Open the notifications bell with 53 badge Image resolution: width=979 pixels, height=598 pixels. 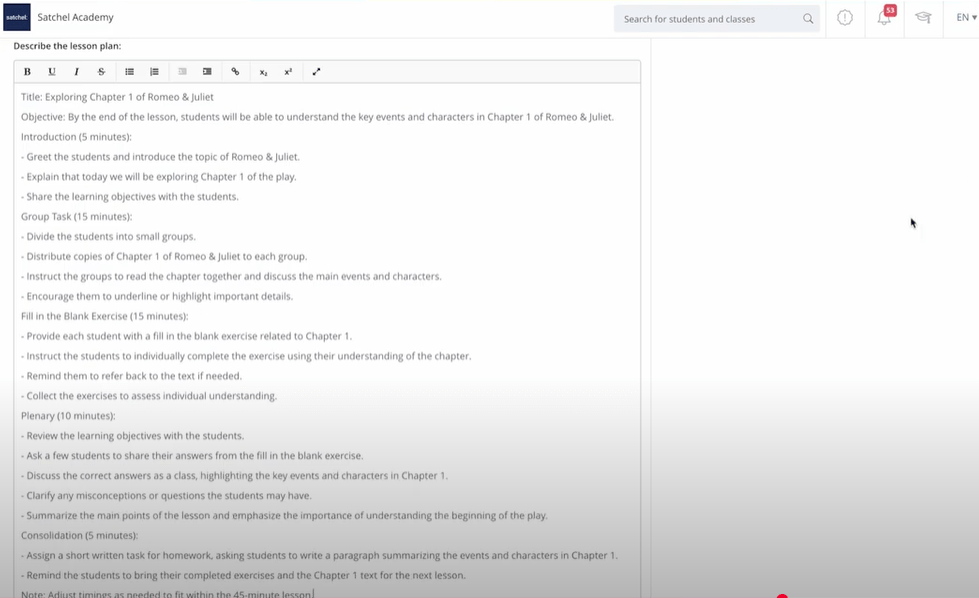(x=884, y=18)
